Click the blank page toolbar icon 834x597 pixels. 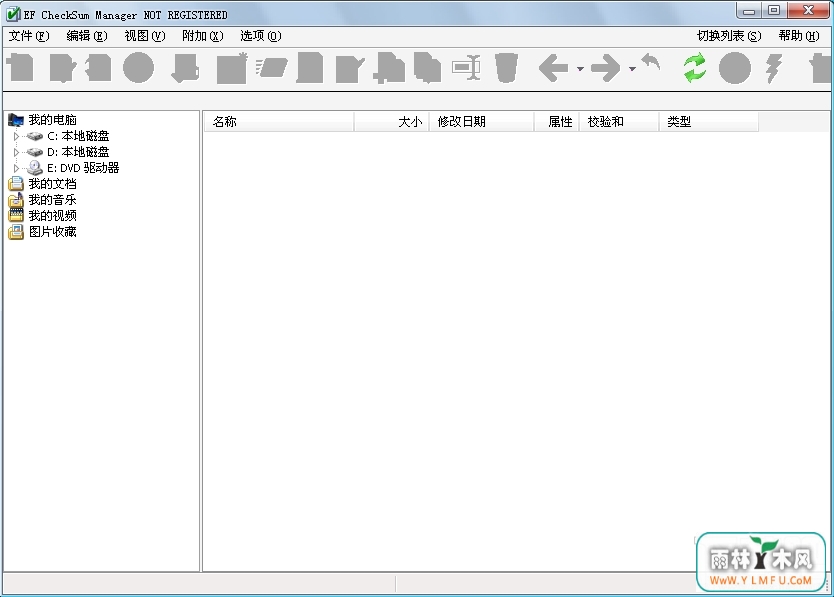click(310, 68)
